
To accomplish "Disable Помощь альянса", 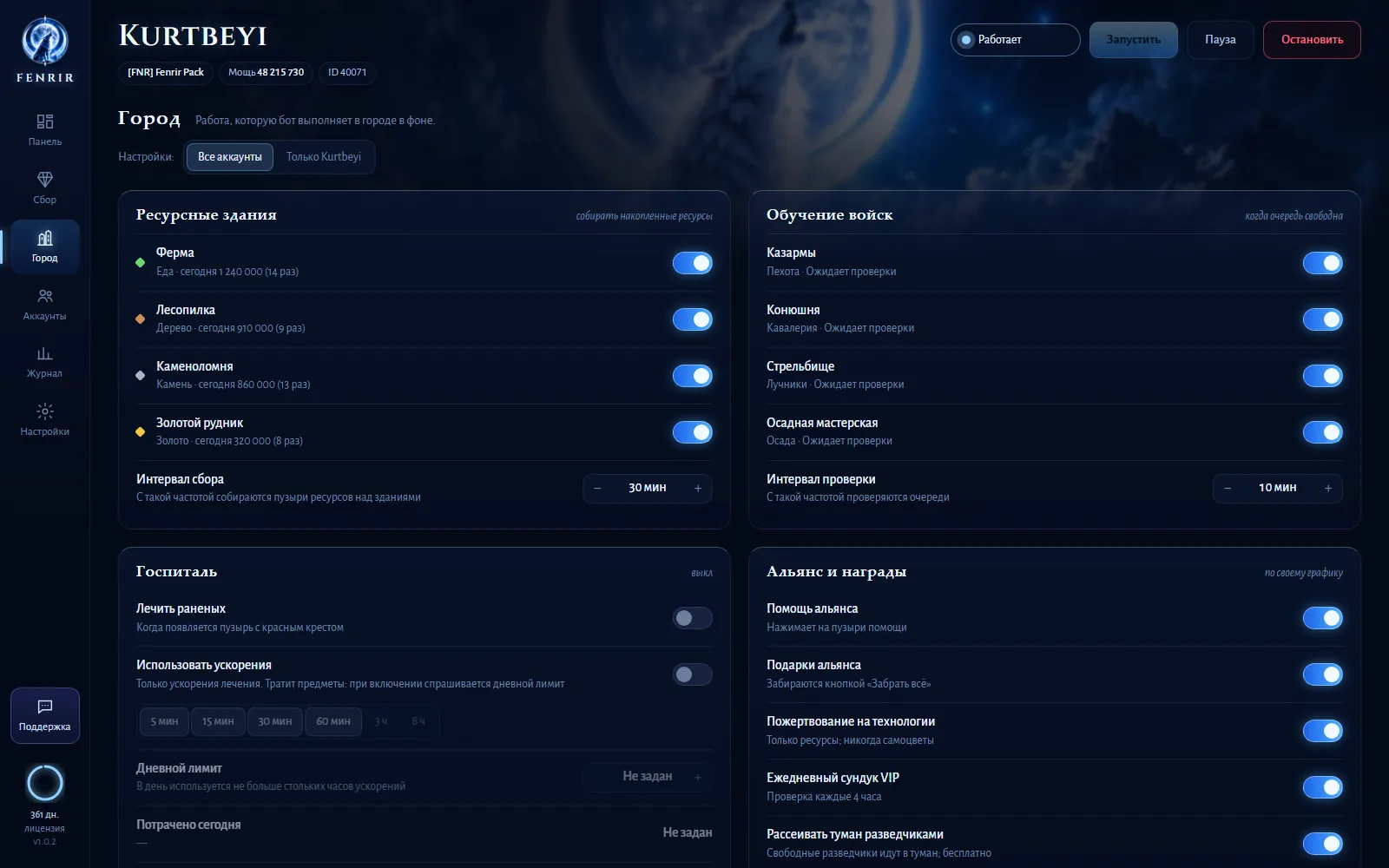I will click(x=1323, y=618).
